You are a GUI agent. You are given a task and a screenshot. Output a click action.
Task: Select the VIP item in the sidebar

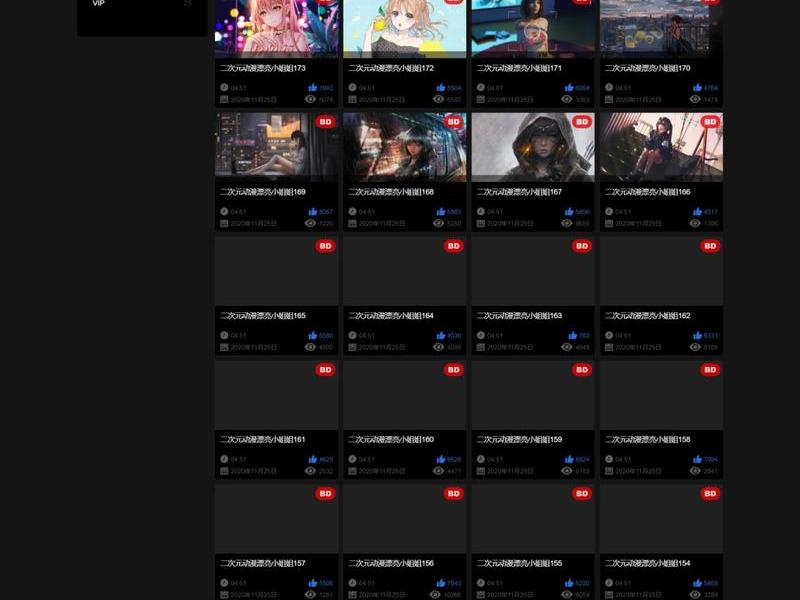98,3
